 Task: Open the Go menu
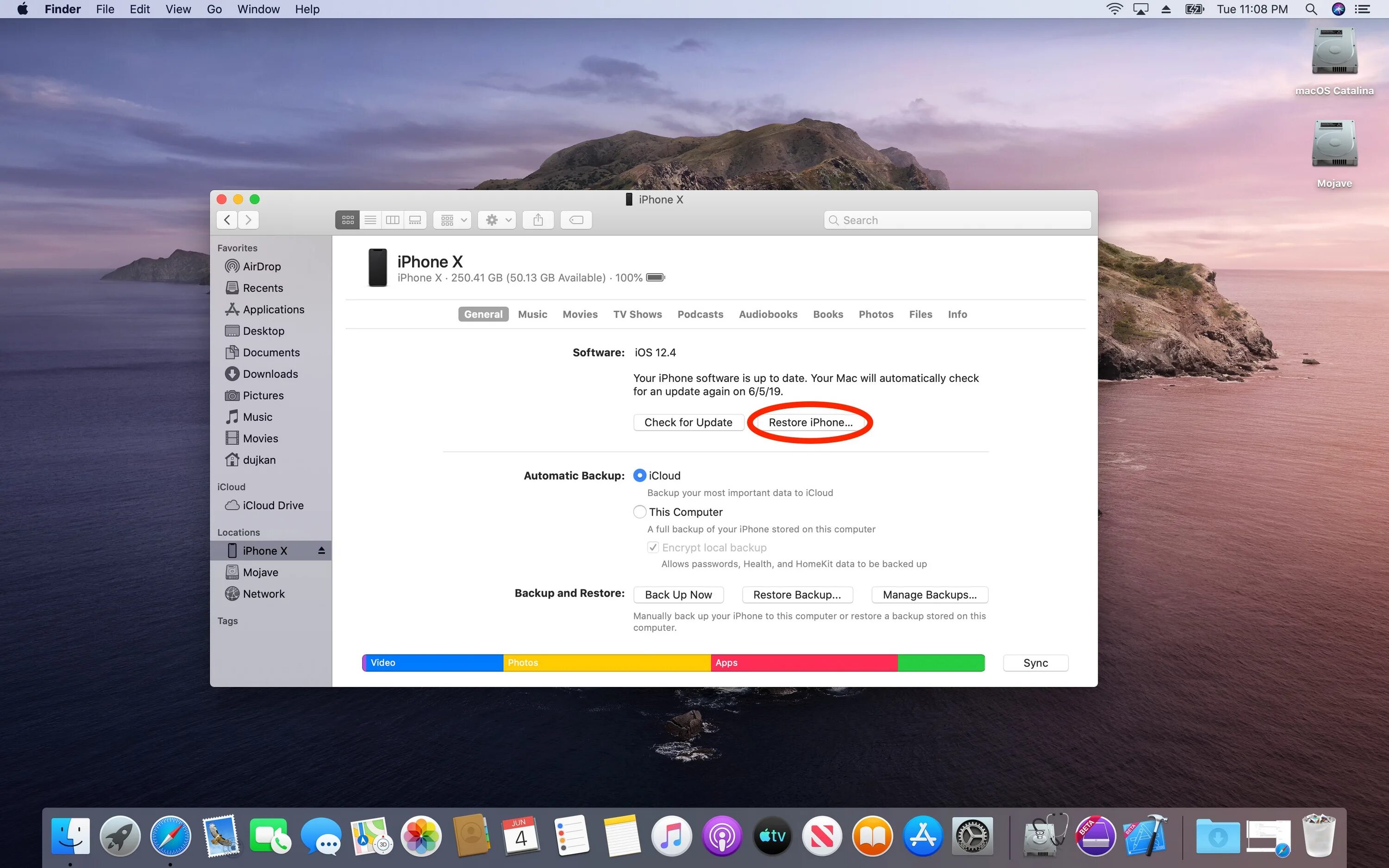coord(214,9)
